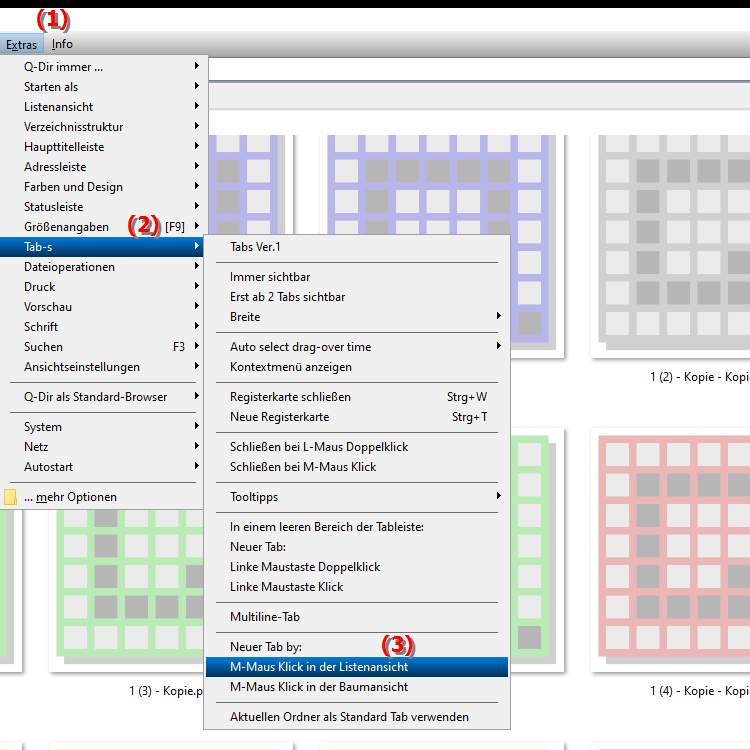750x750 pixels.
Task: Click Neue Registerkarte Strg+T
Action: click(357, 417)
